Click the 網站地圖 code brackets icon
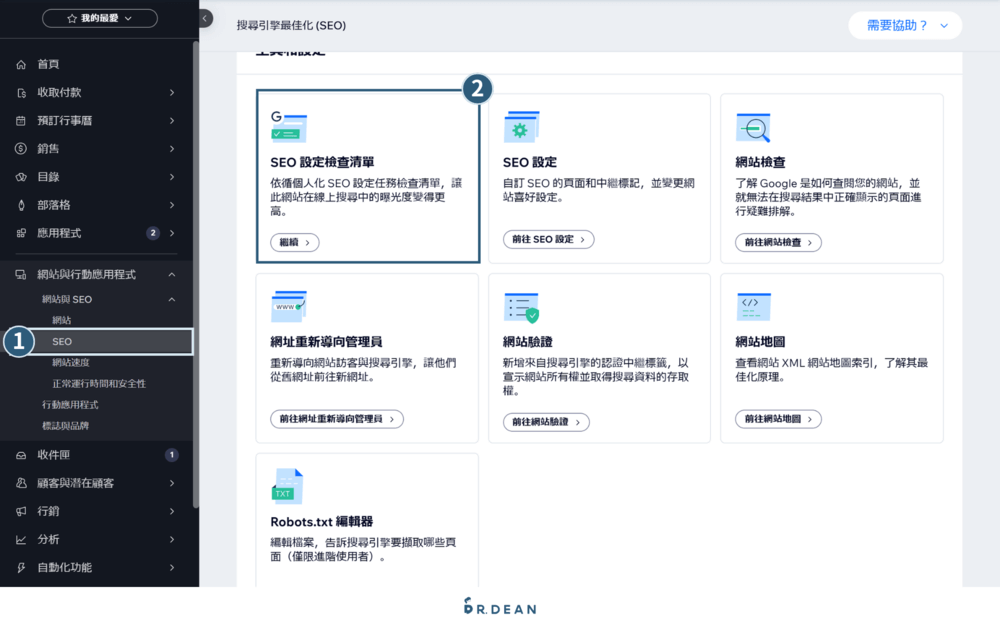 [x=752, y=306]
